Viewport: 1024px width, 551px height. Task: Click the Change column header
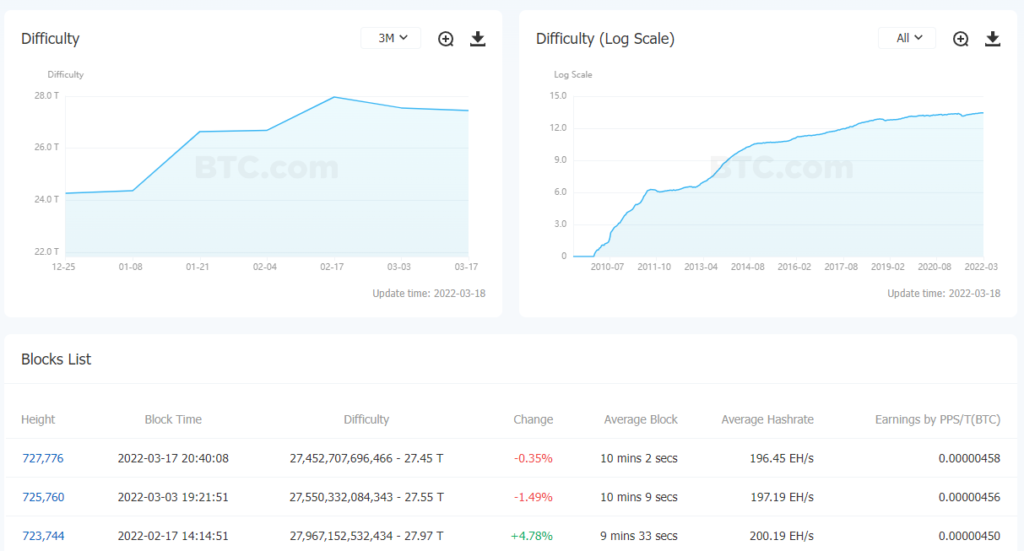pyautogui.click(x=533, y=420)
